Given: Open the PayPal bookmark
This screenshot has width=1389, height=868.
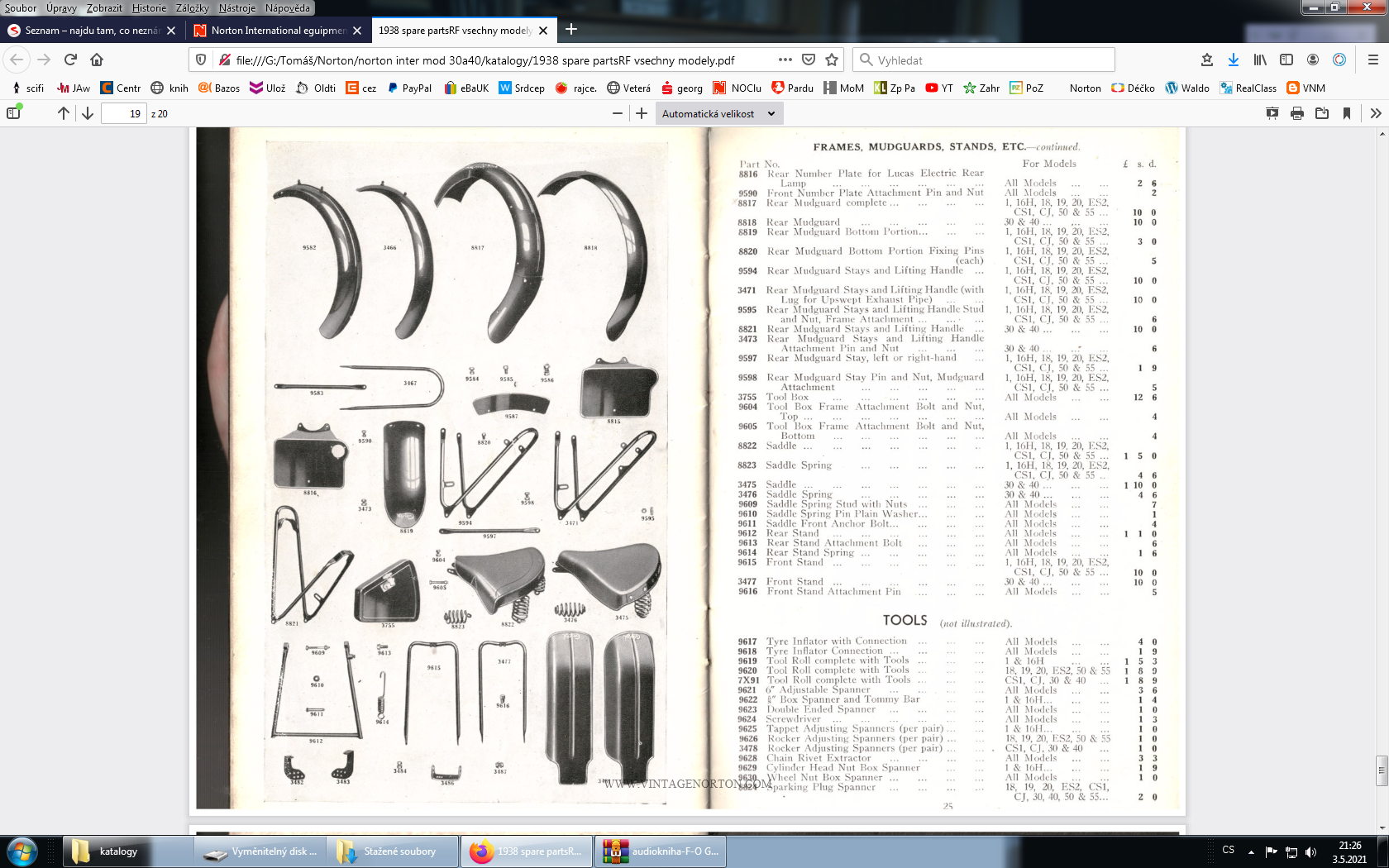Looking at the screenshot, I should point(409,88).
